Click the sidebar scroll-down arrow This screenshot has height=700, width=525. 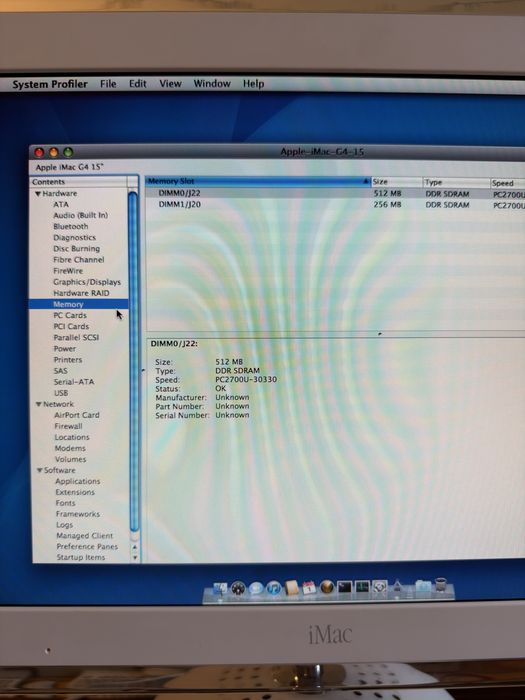click(x=135, y=558)
